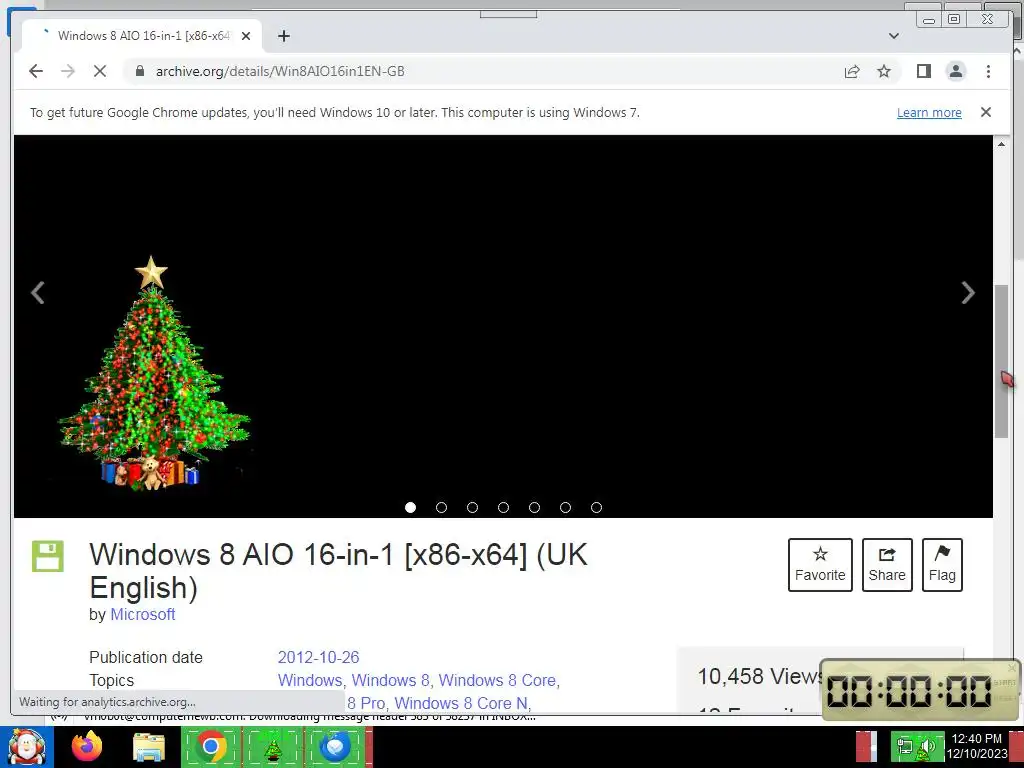
Task: Click the Share button
Action: pos(887,565)
